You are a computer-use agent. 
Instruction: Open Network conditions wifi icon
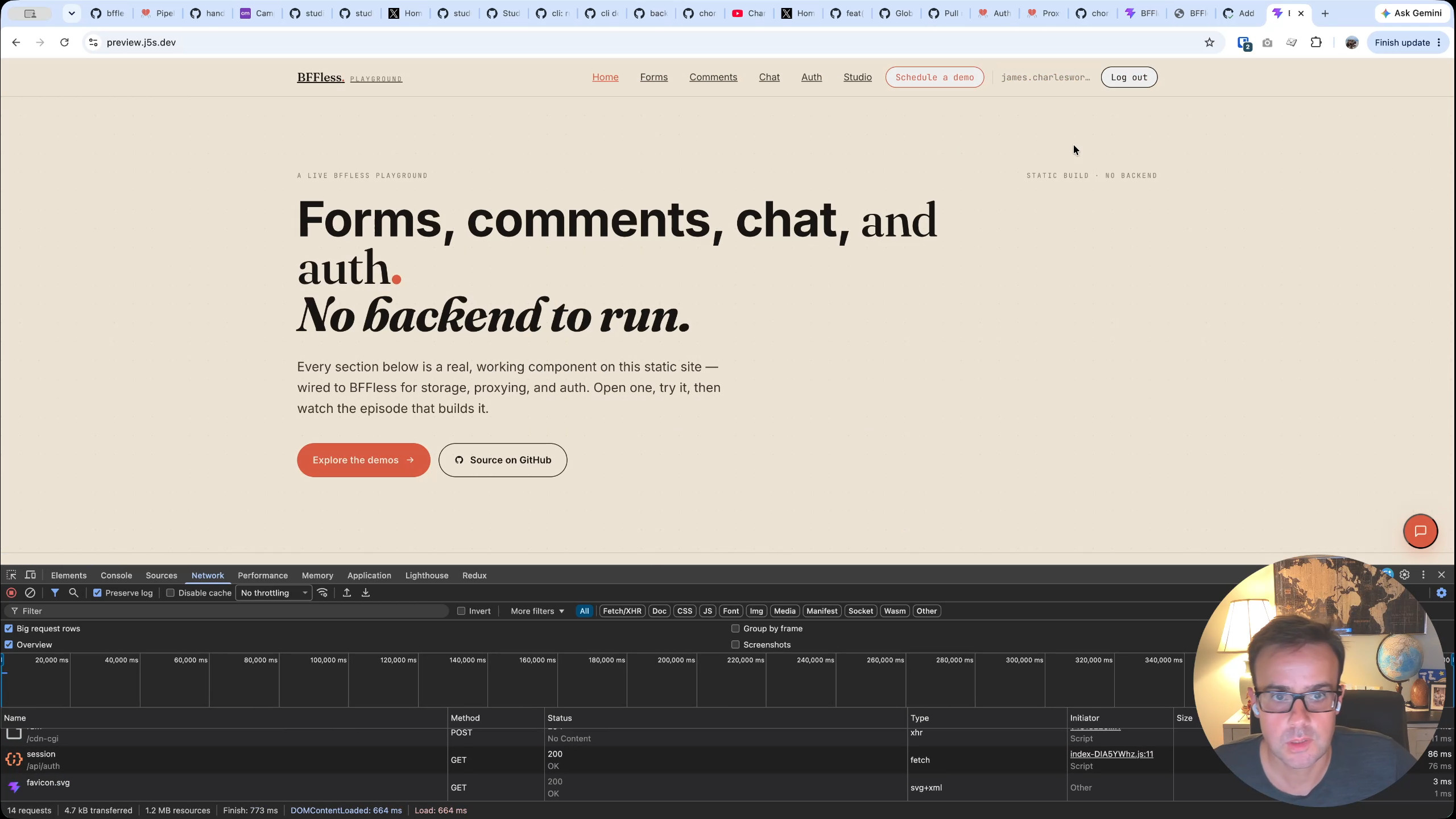322,593
